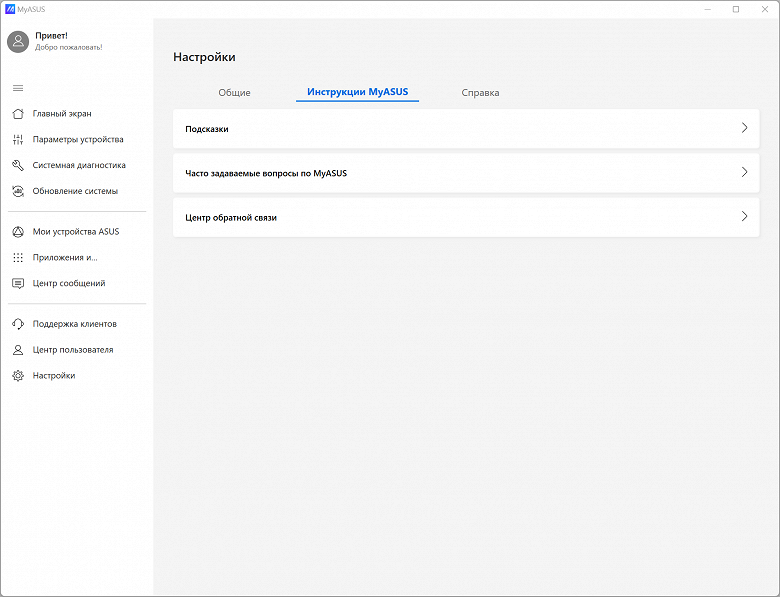Click the Приложения grid icon

[x=18, y=258]
